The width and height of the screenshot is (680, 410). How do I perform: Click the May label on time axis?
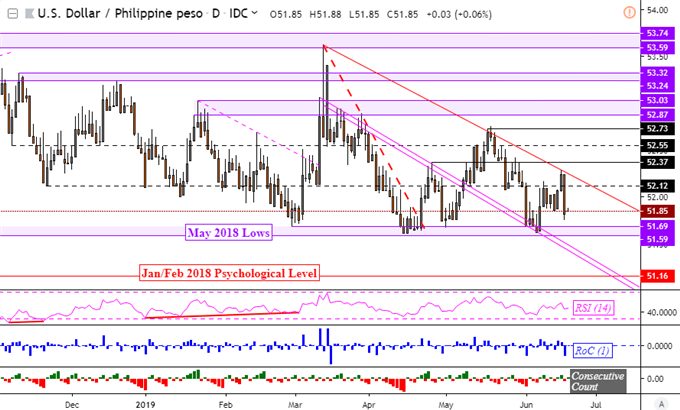(445, 405)
